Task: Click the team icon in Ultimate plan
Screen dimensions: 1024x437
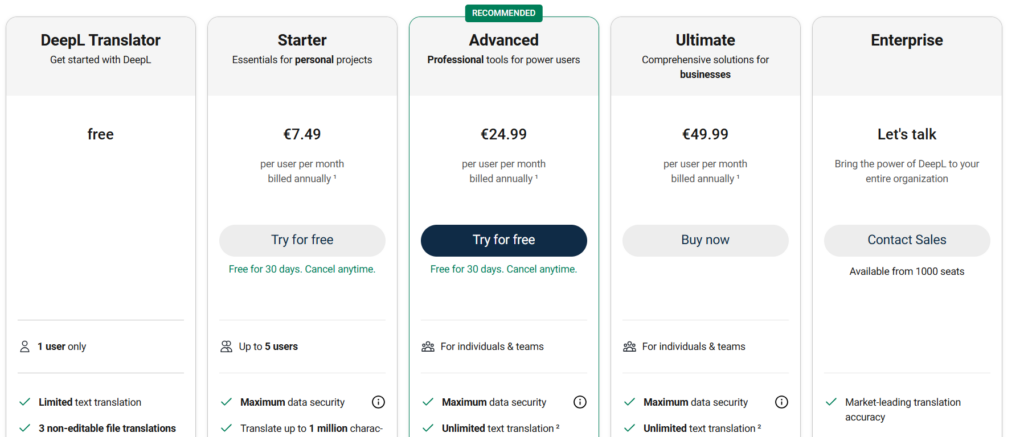Action: tap(630, 346)
